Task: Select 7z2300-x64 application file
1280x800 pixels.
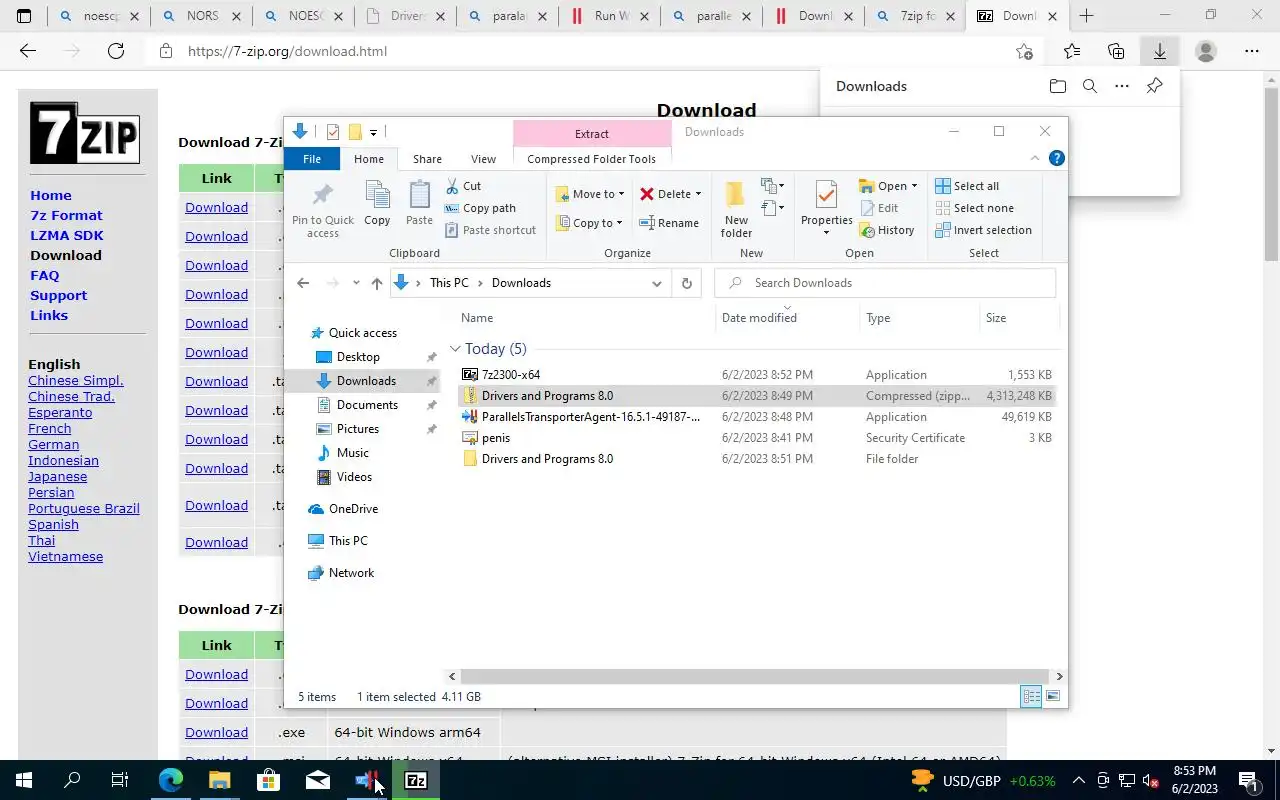Action: pos(510,375)
